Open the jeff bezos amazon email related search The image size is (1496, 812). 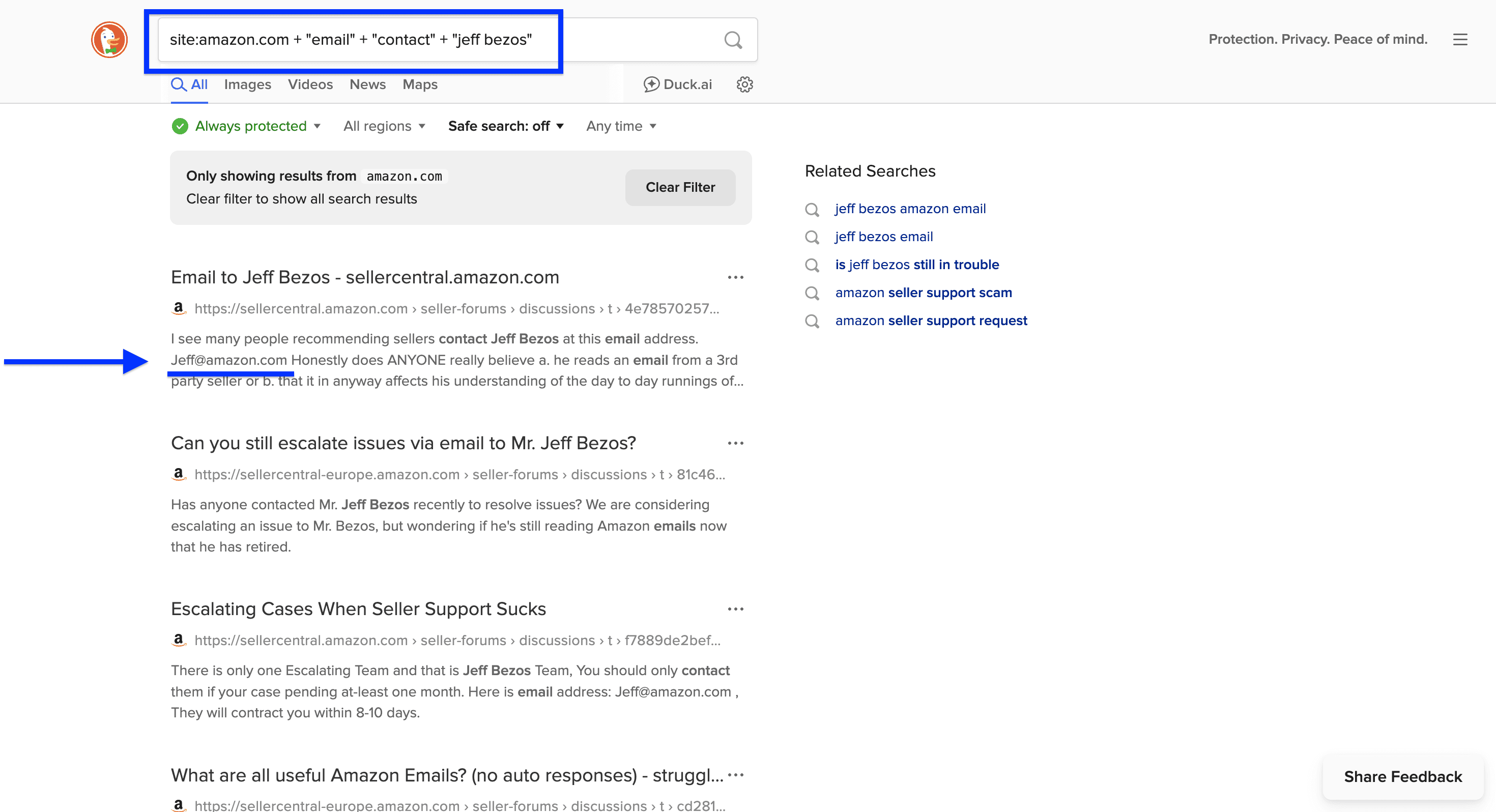[x=910, y=209]
